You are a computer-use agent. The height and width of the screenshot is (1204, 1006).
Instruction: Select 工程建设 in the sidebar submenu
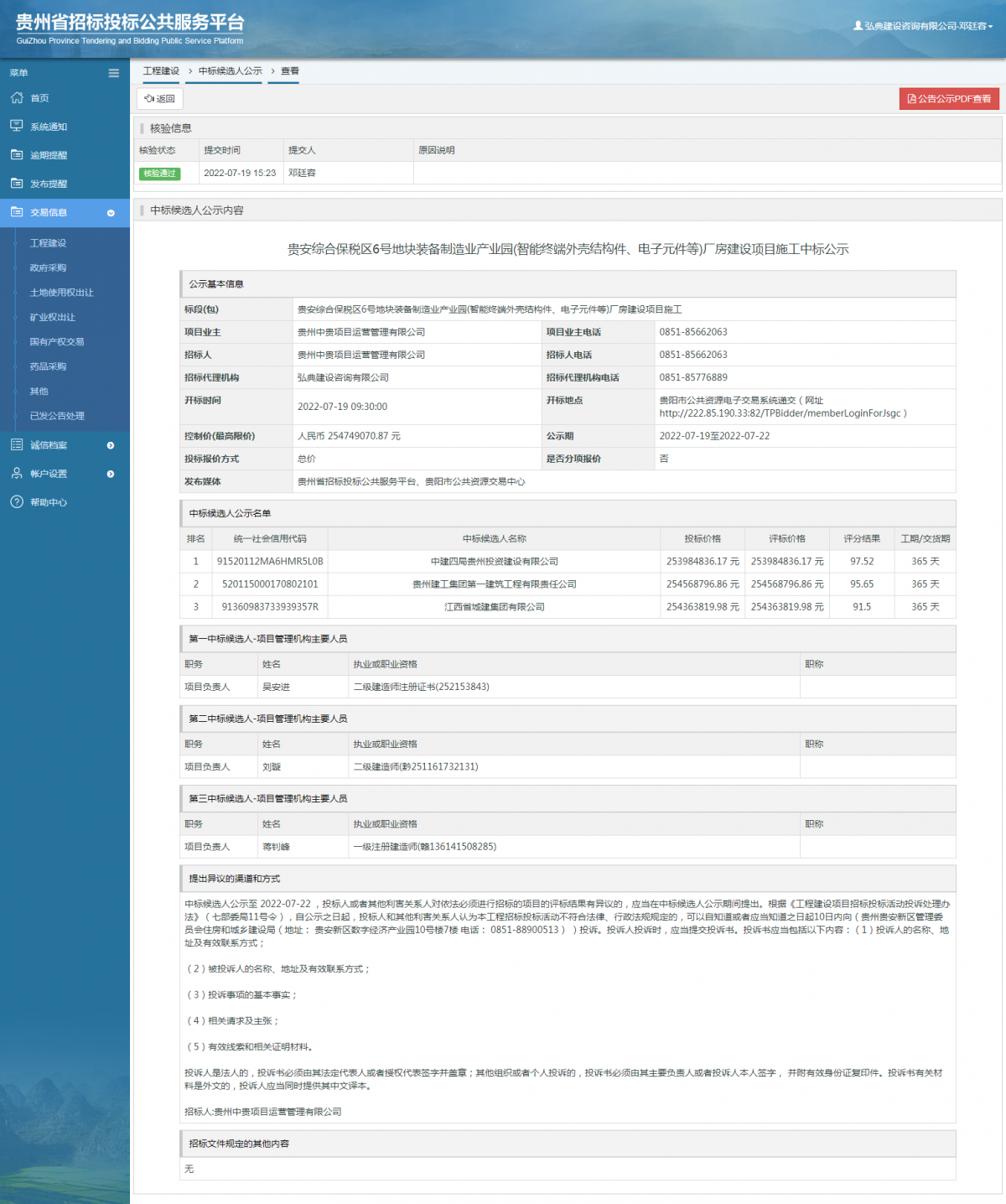(x=48, y=243)
